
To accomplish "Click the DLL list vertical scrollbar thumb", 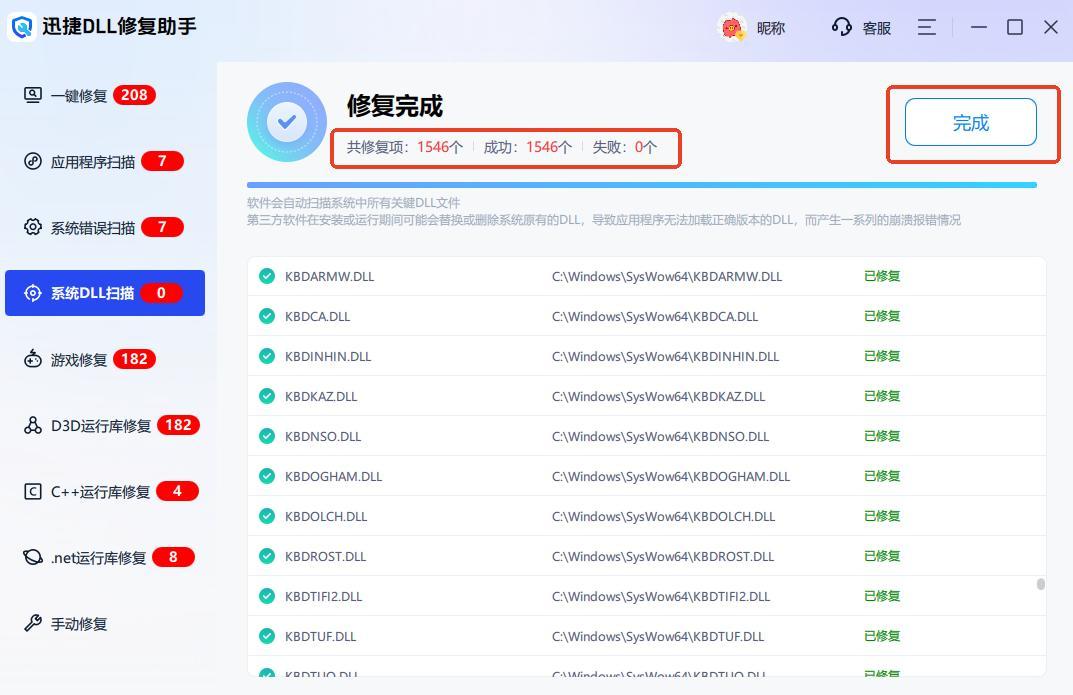I will click(x=1040, y=584).
